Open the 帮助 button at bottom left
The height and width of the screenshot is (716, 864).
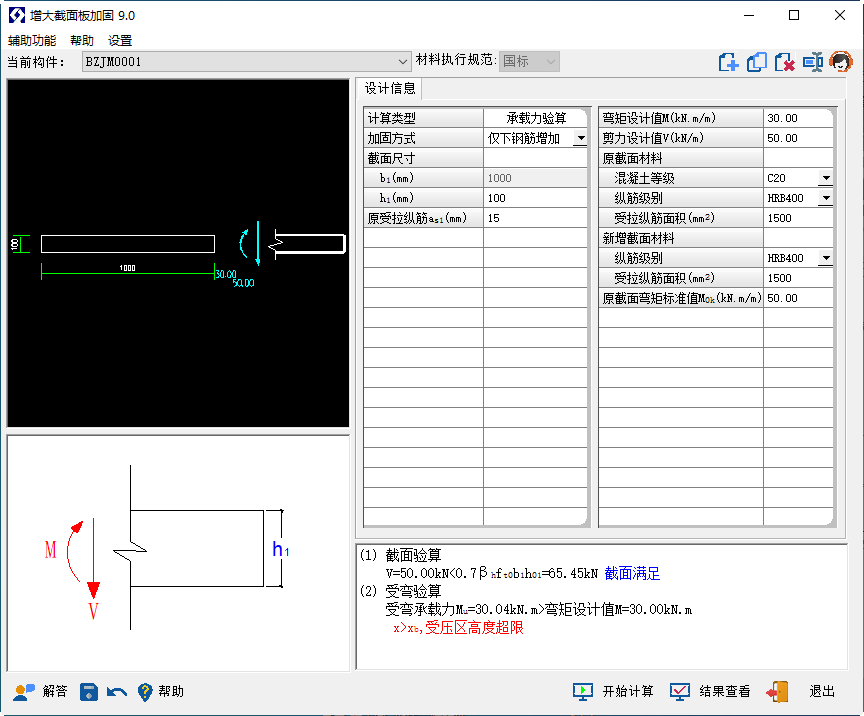click(x=160, y=691)
